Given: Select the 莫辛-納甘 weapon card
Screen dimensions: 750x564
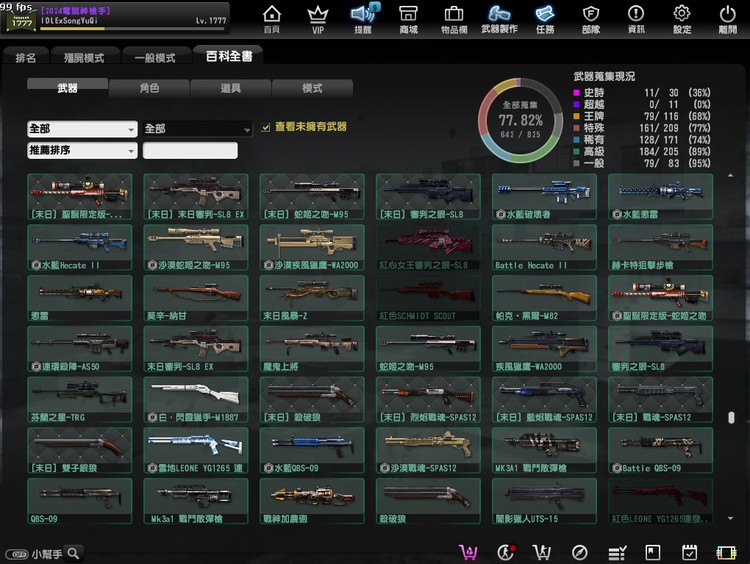Looking at the screenshot, I should [x=196, y=298].
